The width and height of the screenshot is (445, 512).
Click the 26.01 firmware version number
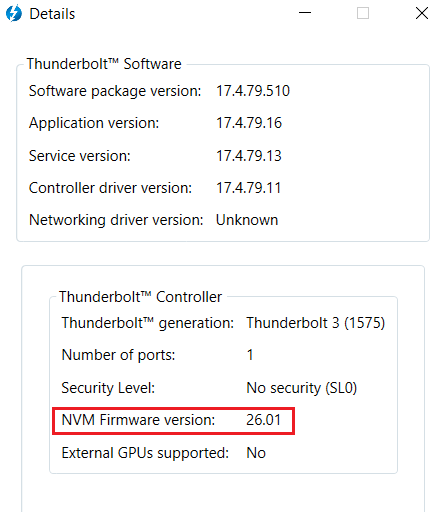tap(263, 420)
